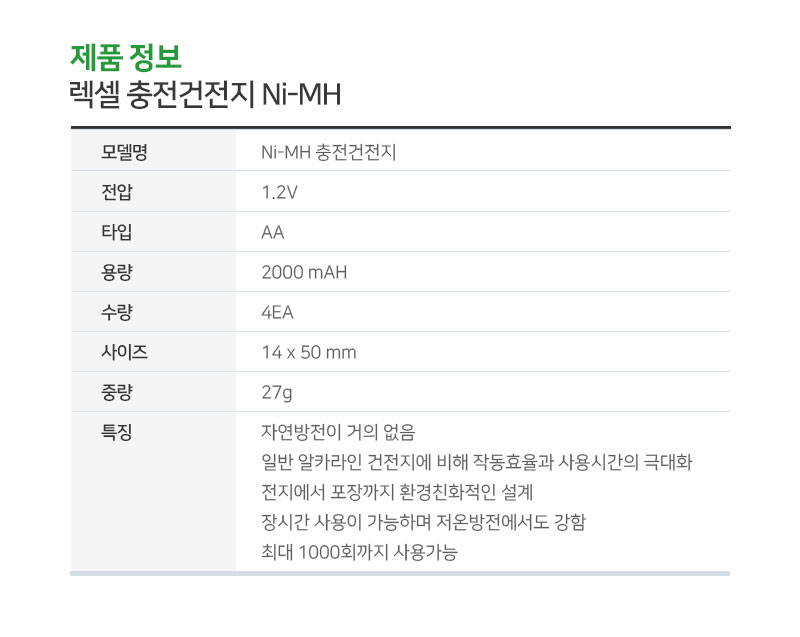
Task: Select the 용량 row label
Action: click(117, 272)
